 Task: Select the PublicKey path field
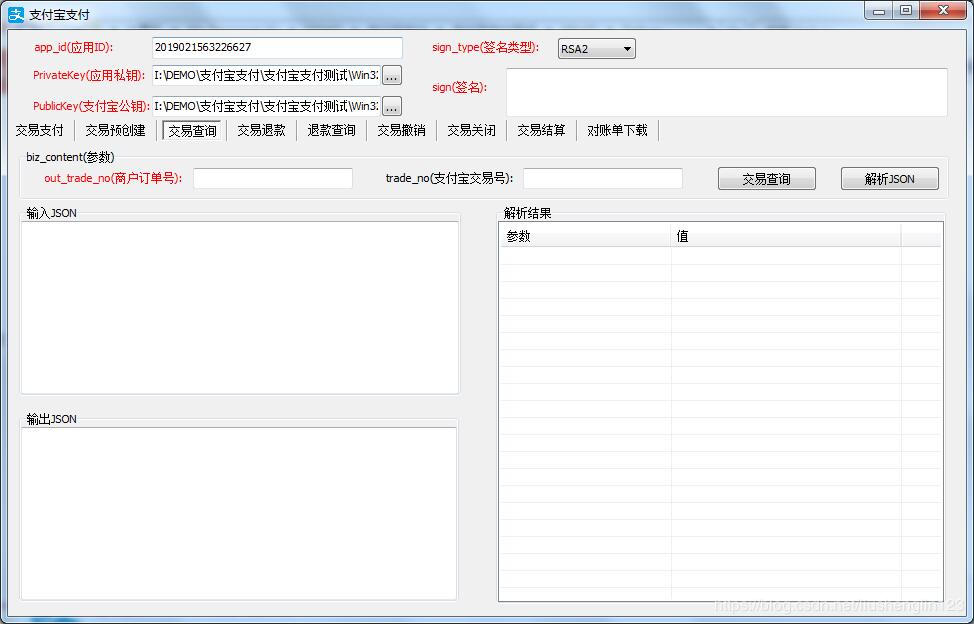pyautogui.click(x=266, y=106)
